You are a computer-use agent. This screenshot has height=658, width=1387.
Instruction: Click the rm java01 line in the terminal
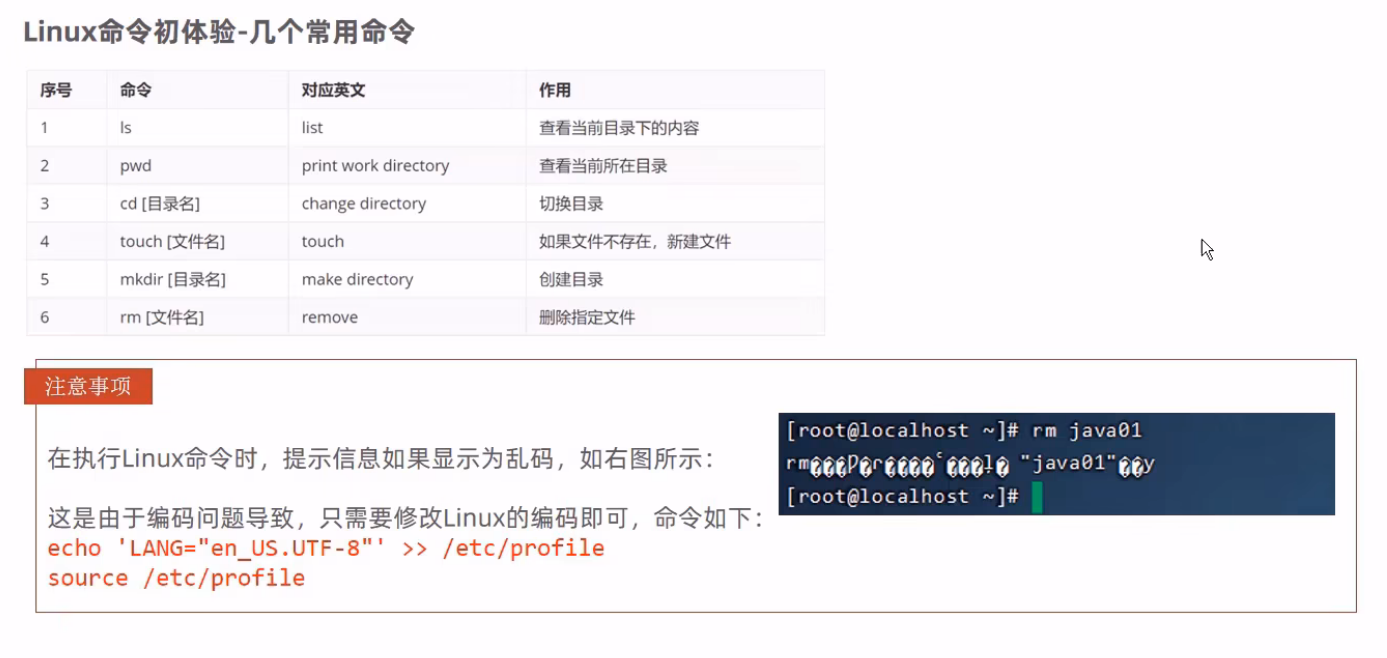click(964, 431)
